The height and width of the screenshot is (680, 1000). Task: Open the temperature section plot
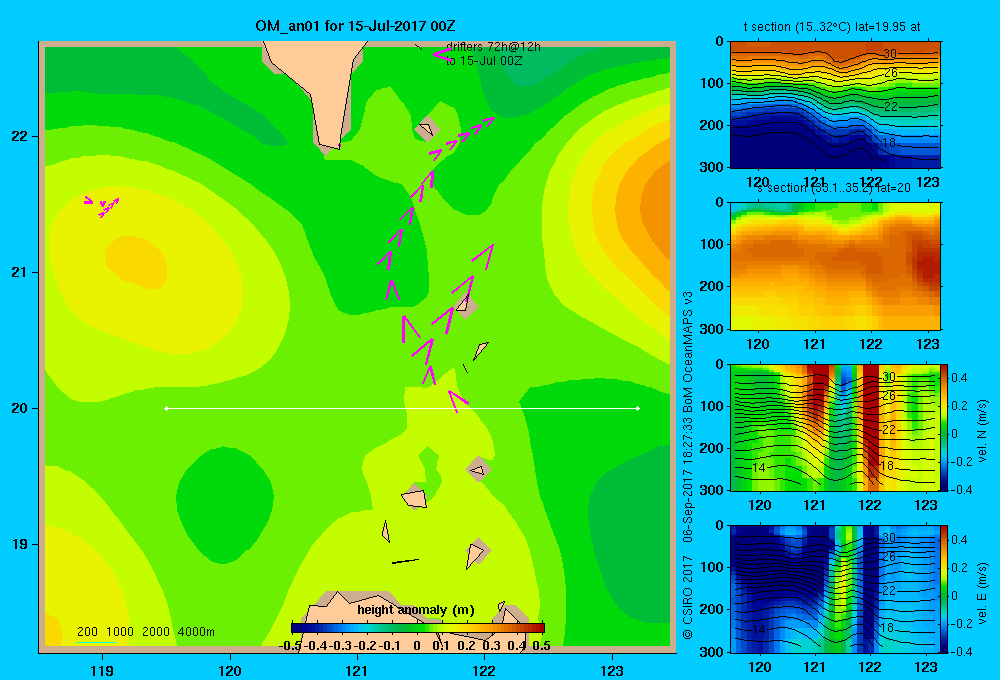(x=835, y=105)
